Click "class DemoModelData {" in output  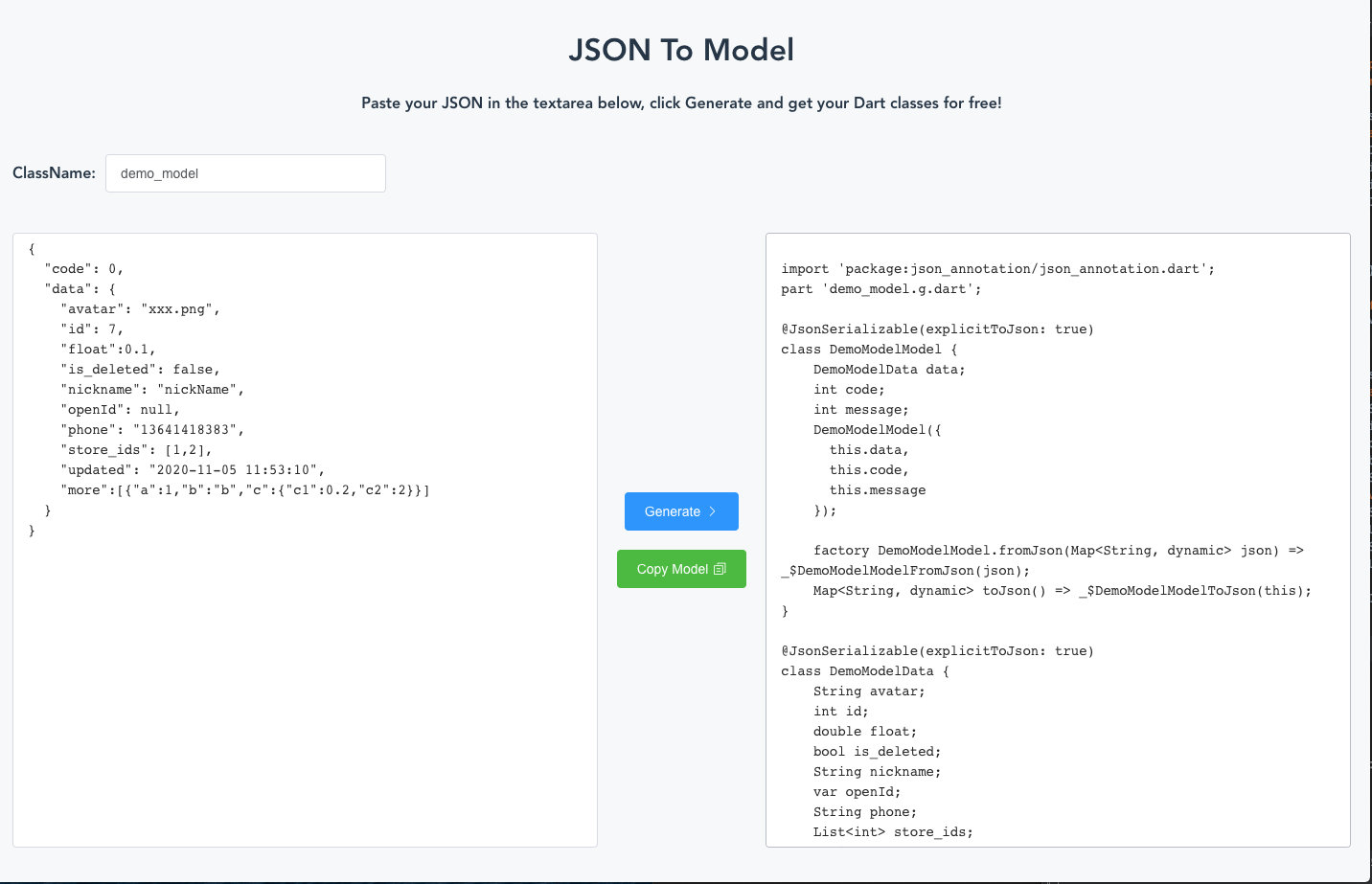(x=865, y=671)
